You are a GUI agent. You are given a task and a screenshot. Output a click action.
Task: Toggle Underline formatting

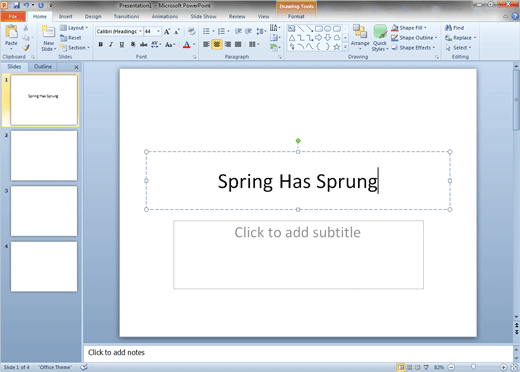point(122,44)
